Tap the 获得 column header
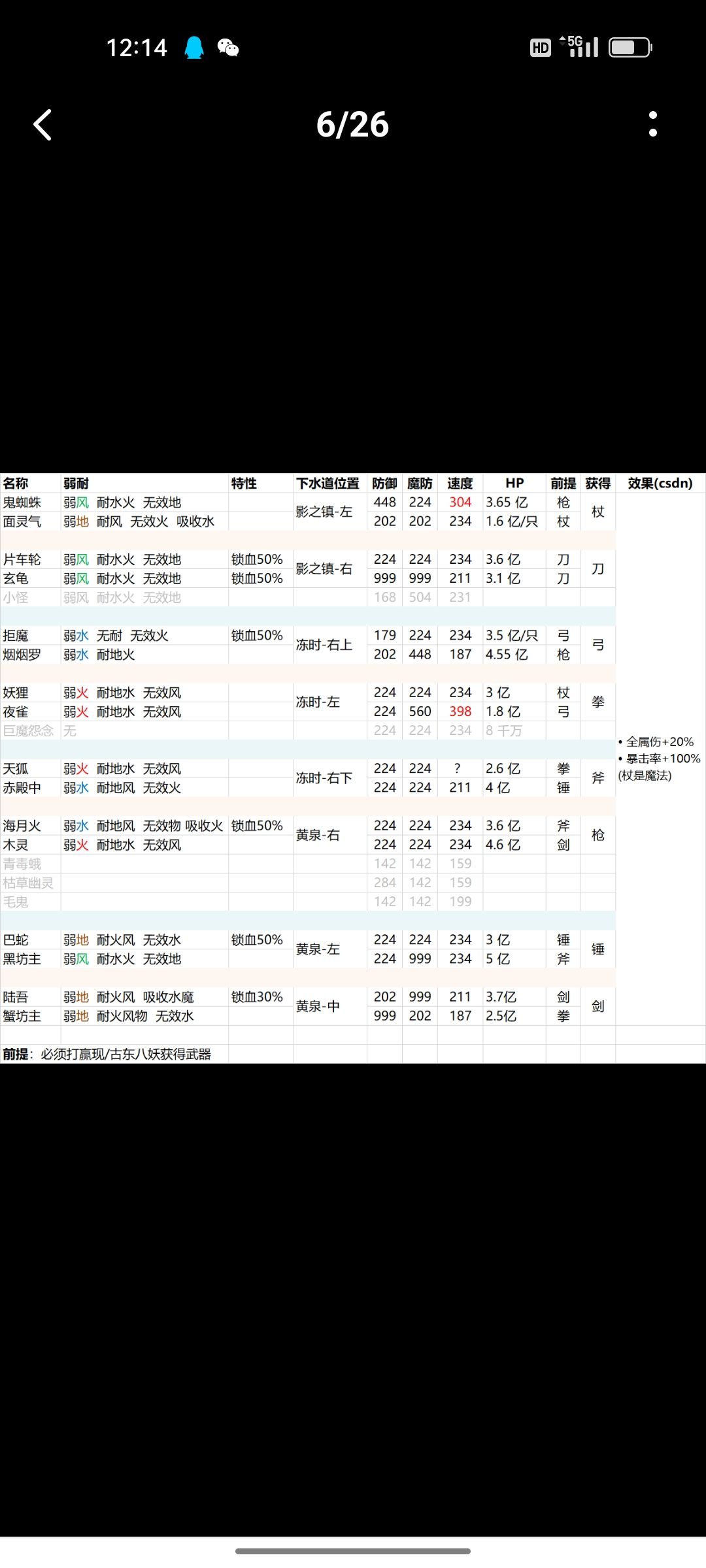This screenshot has height=1568, width=706. click(597, 483)
